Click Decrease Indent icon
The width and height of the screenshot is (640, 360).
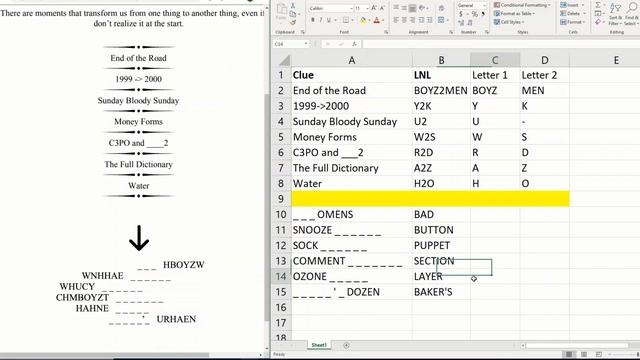point(422,20)
